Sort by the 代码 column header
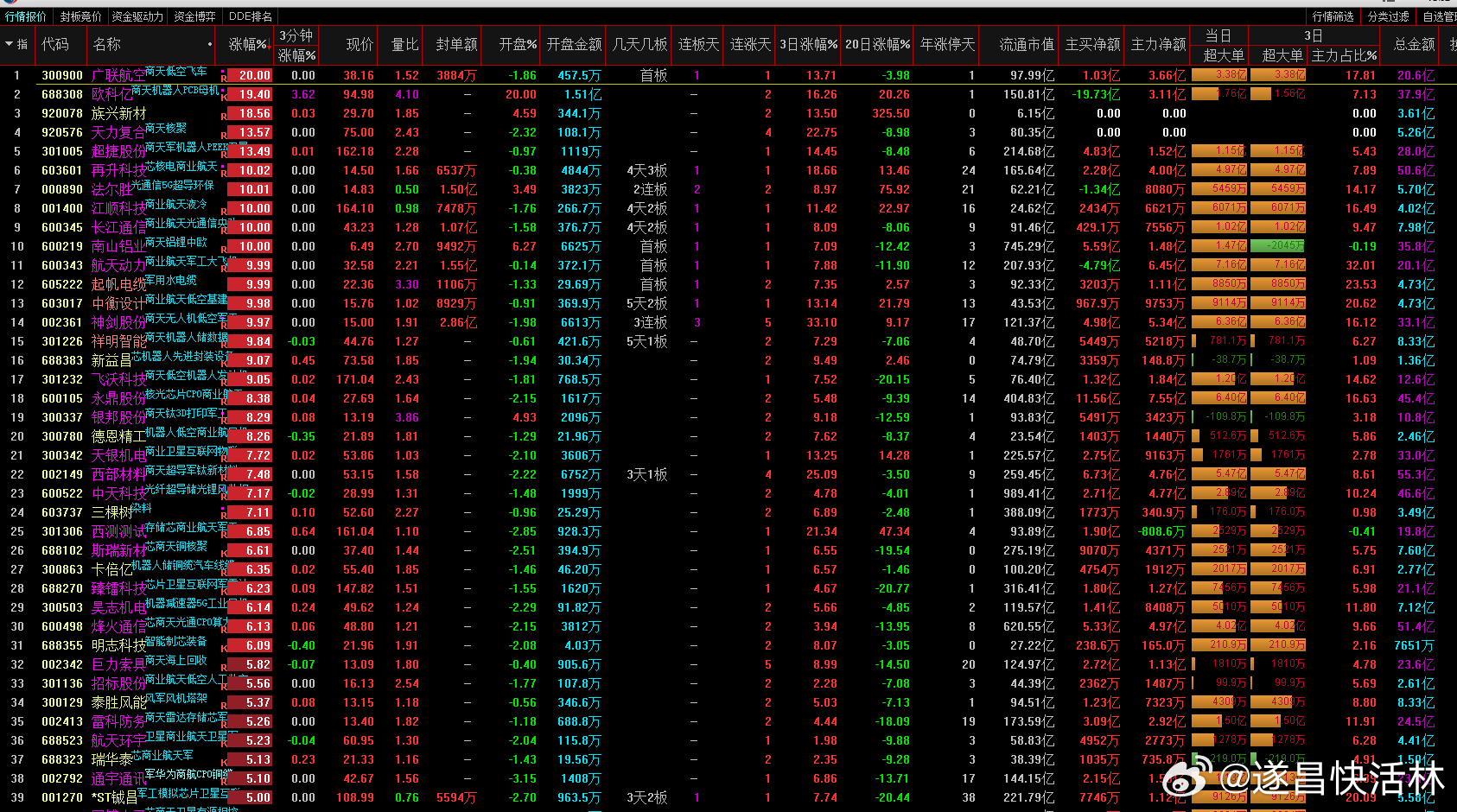Viewport: 1457px width, 812px height. (x=55, y=44)
